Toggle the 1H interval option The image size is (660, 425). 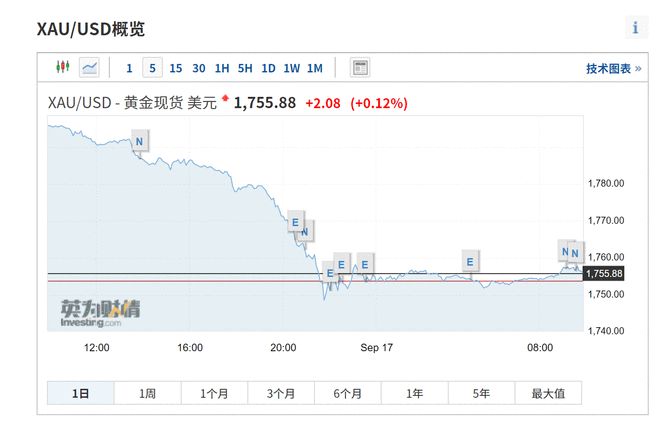click(222, 68)
